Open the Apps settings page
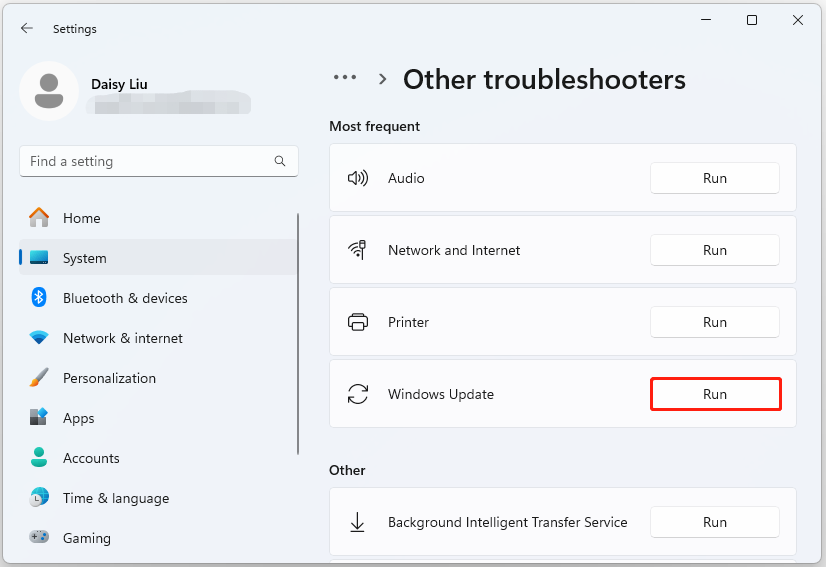 pyautogui.click(x=78, y=418)
